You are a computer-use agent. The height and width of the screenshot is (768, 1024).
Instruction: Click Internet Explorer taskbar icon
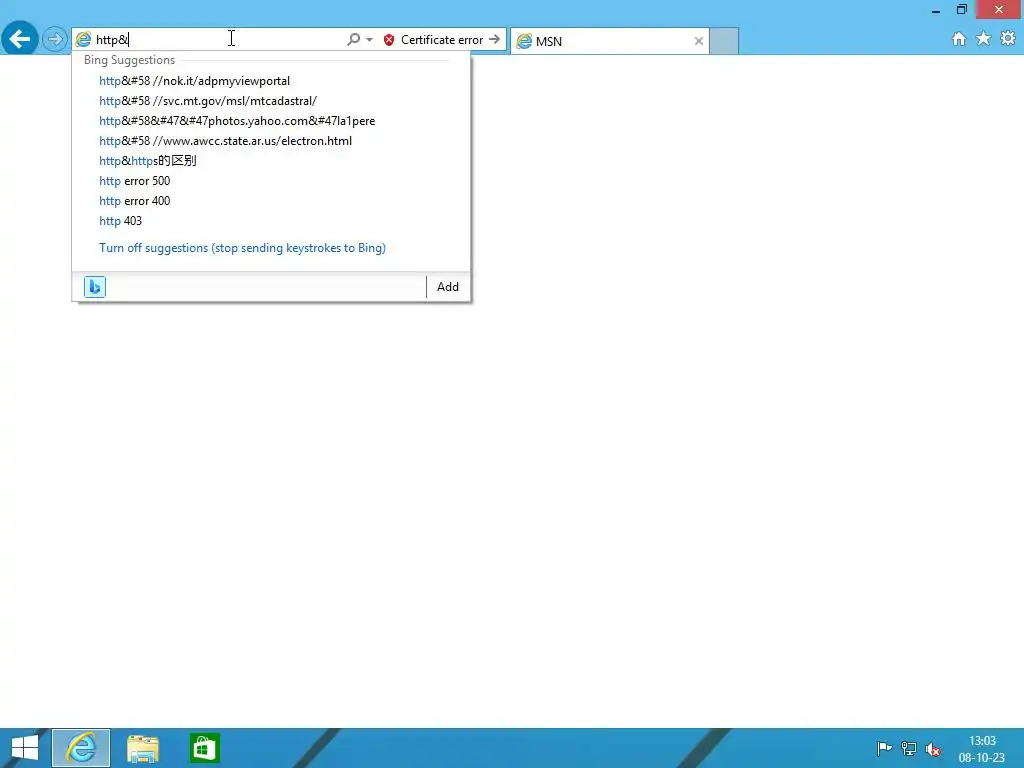coord(81,748)
